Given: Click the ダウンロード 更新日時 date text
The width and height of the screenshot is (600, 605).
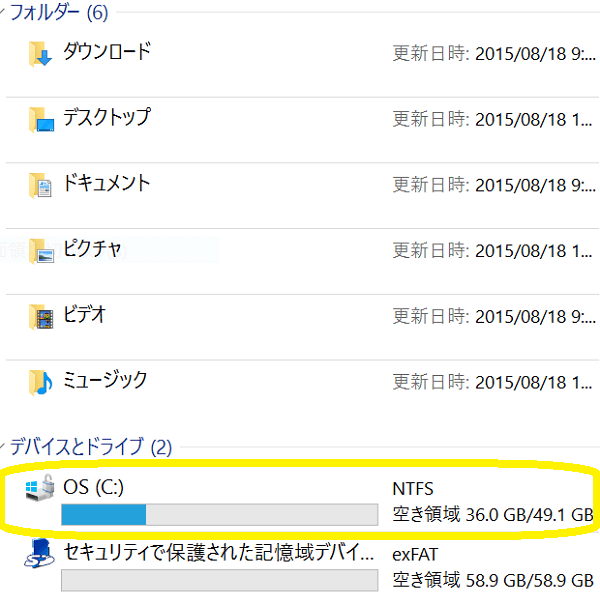Looking at the screenshot, I should pyautogui.click(x=494, y=54).
